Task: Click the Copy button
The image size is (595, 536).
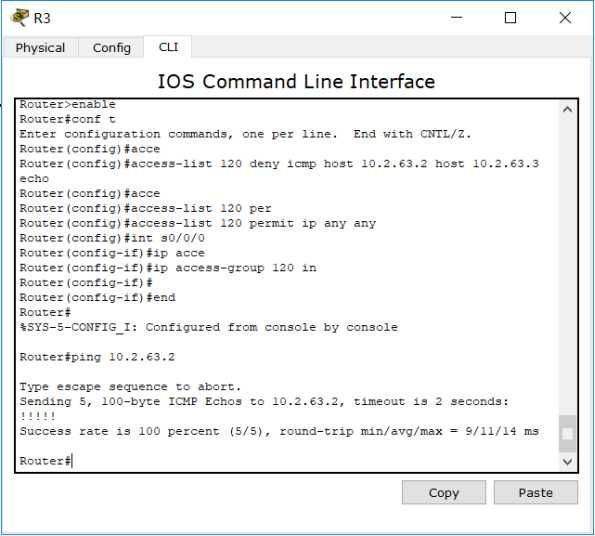Action: pyautogui.click(x=444, y=492)
